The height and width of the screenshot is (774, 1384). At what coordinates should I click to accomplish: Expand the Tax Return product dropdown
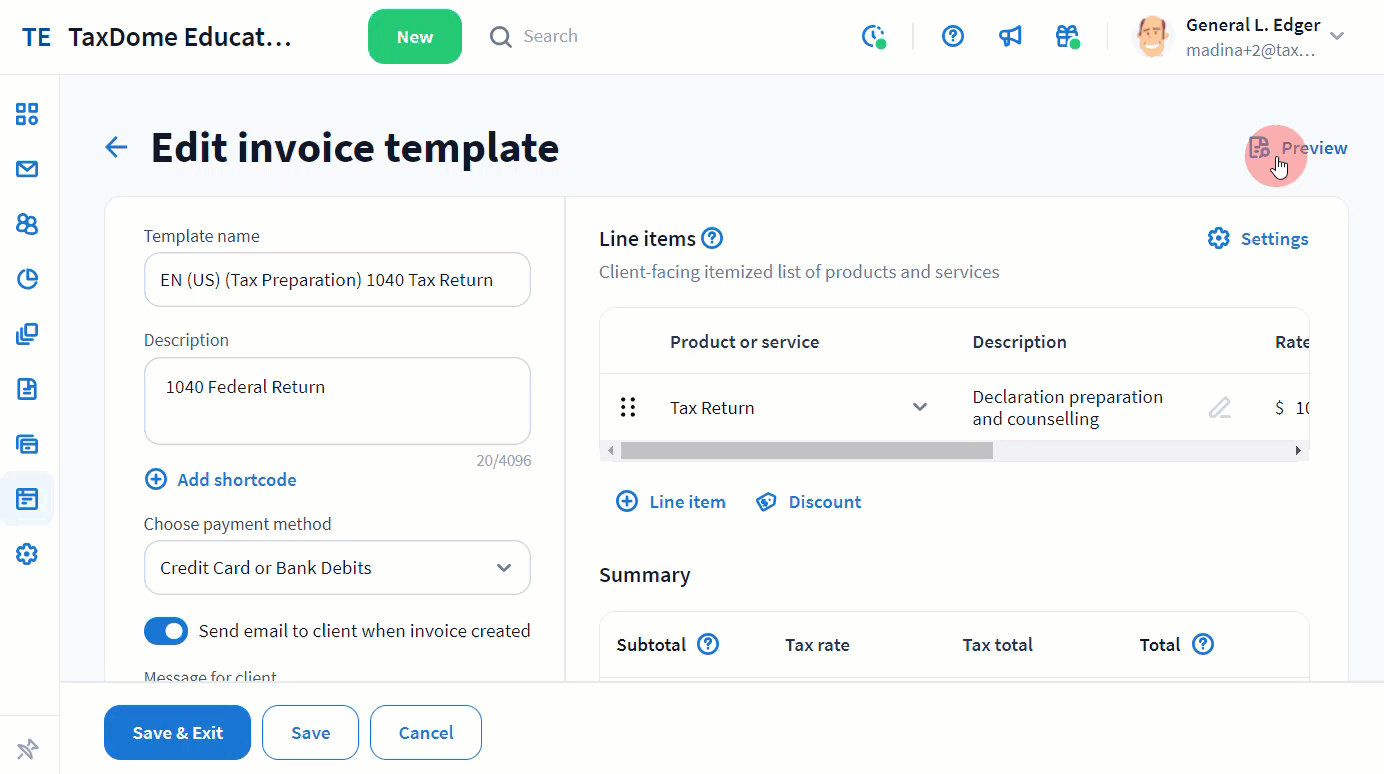(920, 407)
